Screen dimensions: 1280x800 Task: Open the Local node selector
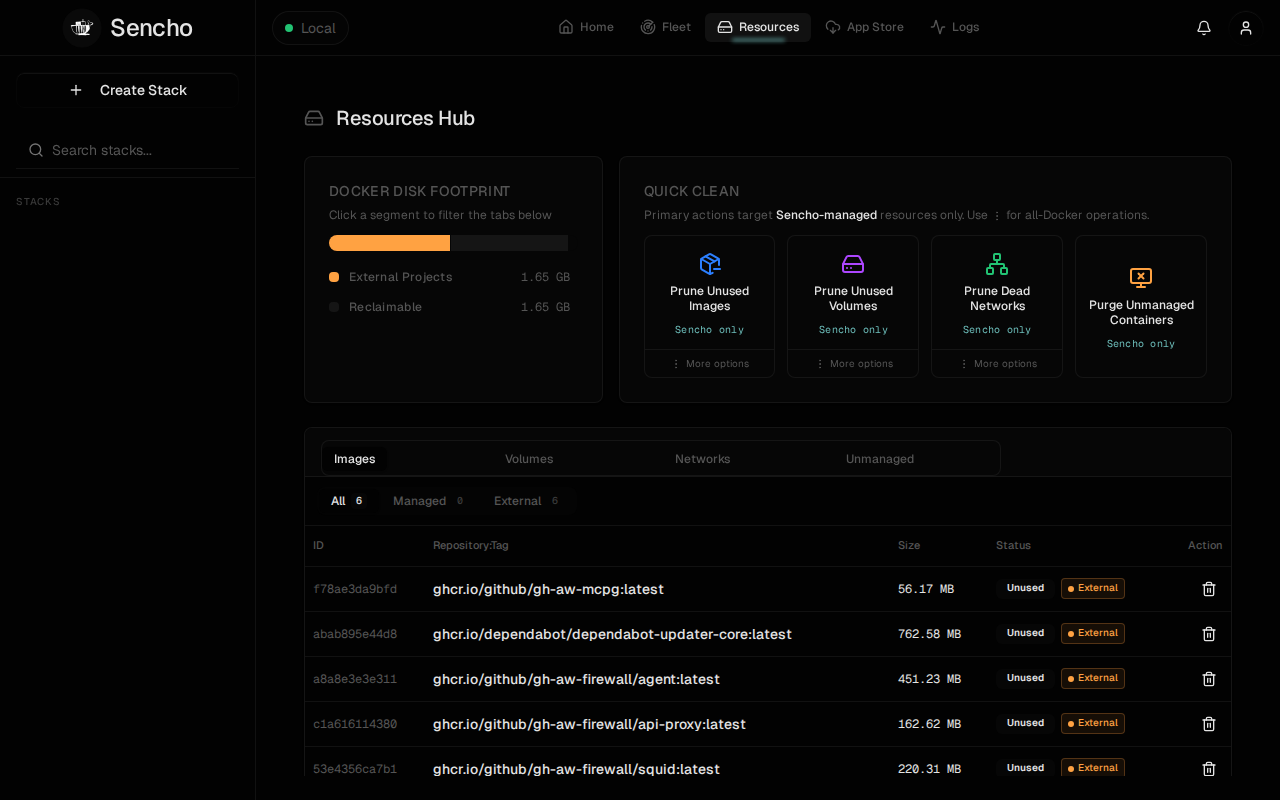310,28
